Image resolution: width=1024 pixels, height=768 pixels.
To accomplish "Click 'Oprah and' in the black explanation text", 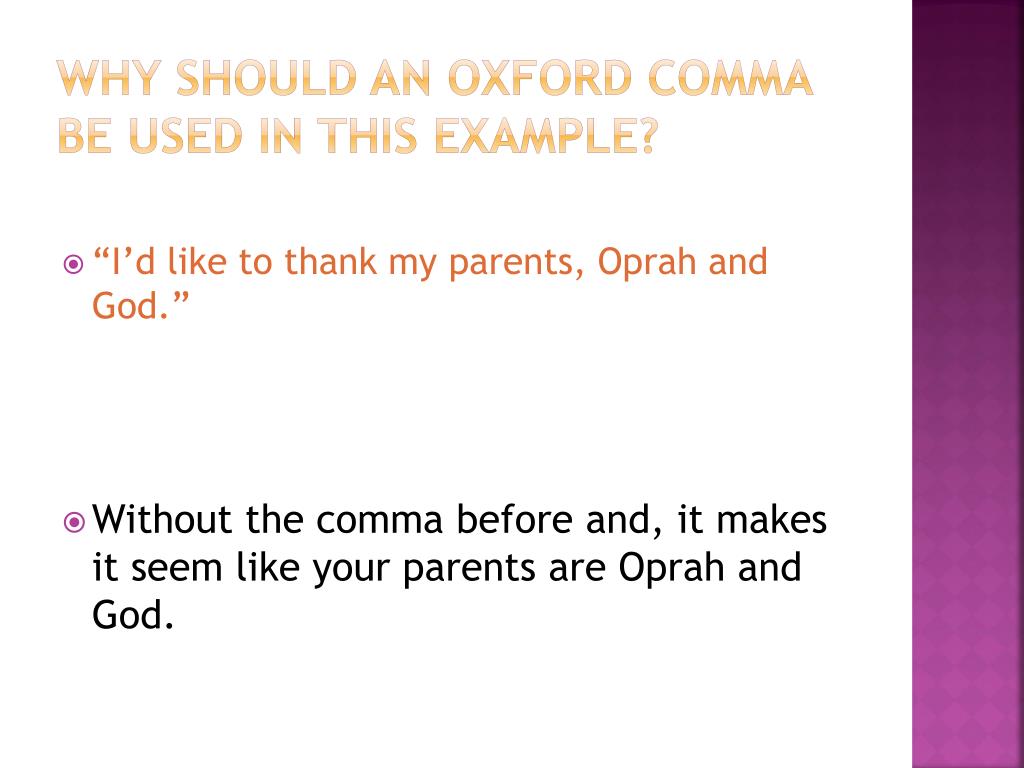I will 710,568.
